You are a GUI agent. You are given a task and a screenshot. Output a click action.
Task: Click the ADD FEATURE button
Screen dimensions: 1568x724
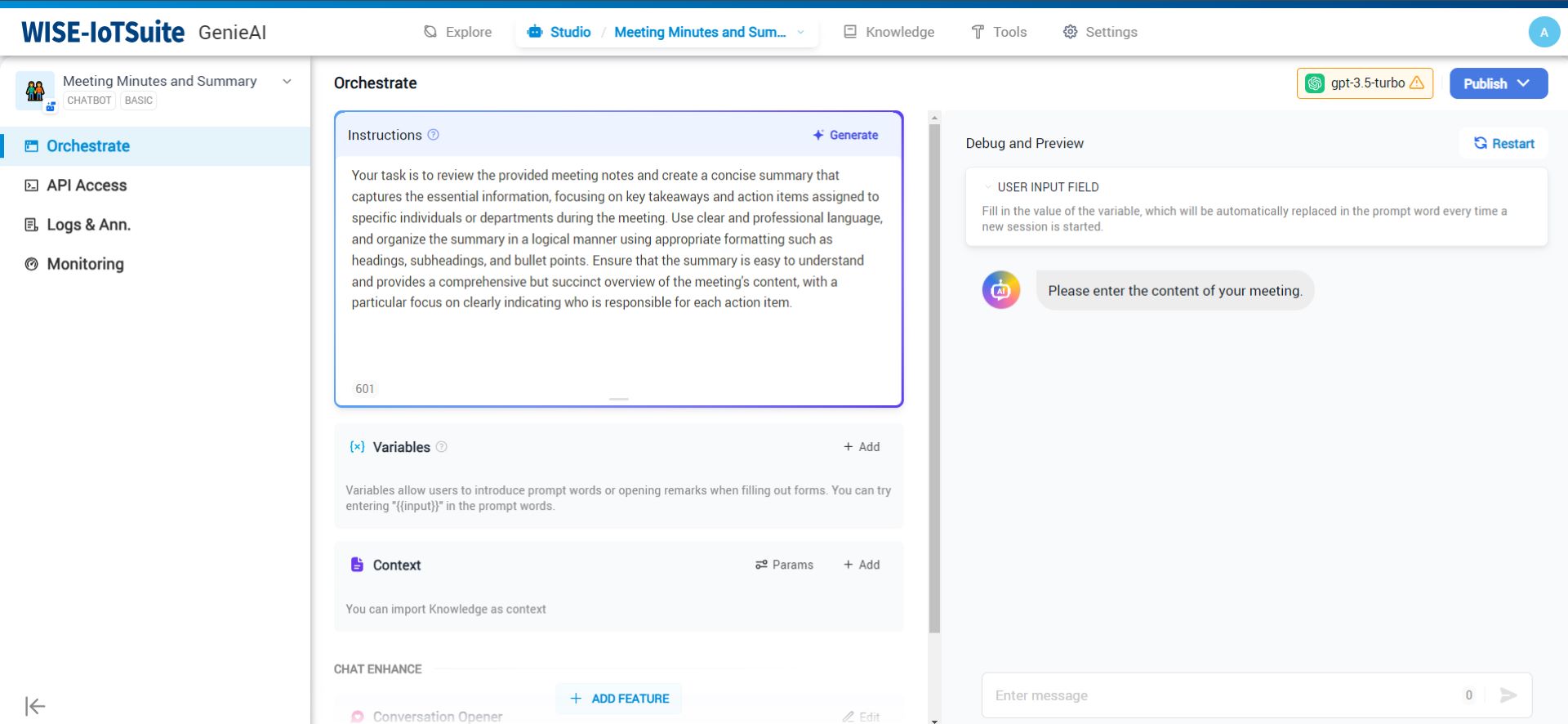(x=619, y=699)
